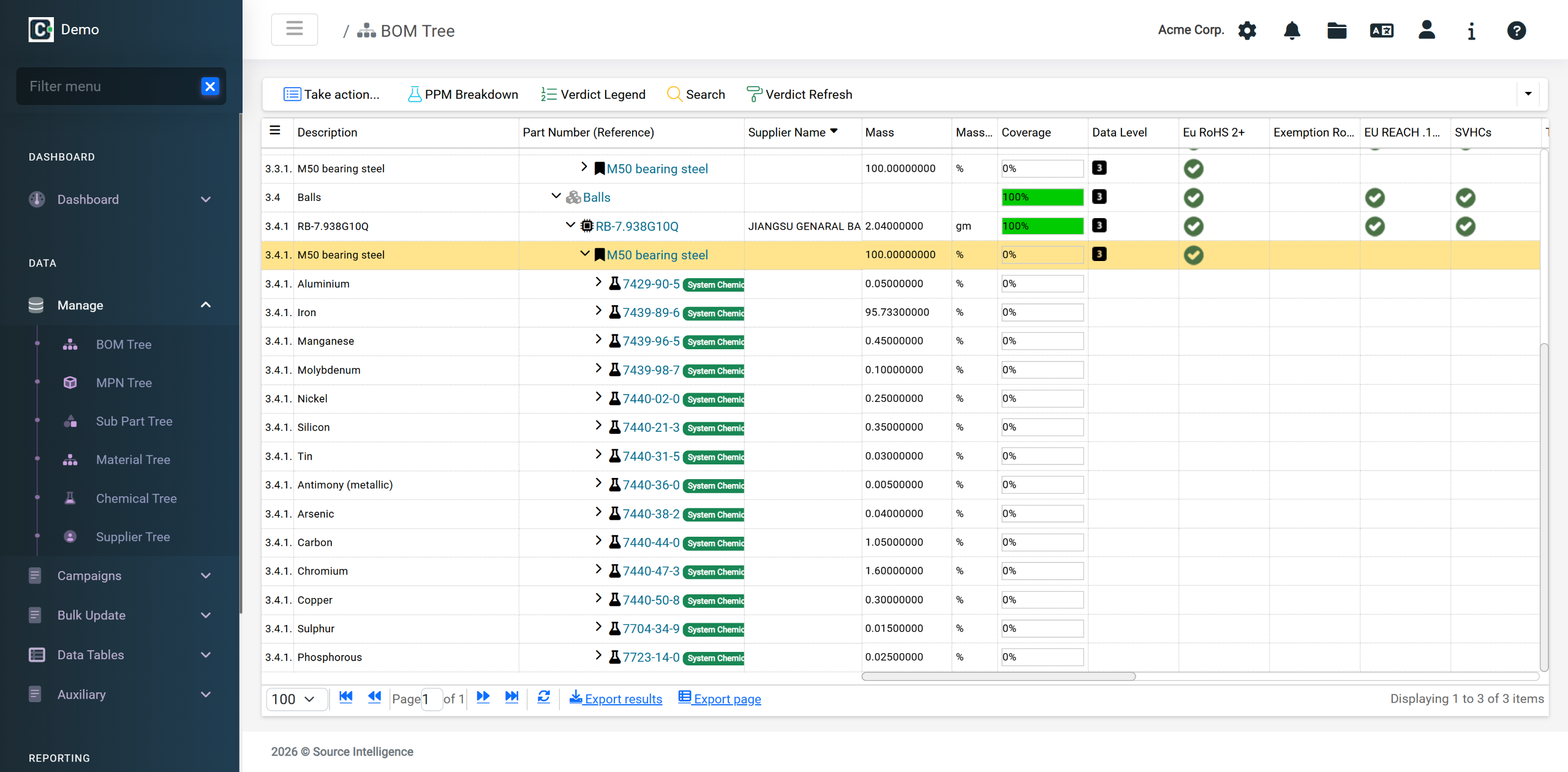1568x772 pixels.
Task: Open the settings gear icon
Action: coord(1246,31)
